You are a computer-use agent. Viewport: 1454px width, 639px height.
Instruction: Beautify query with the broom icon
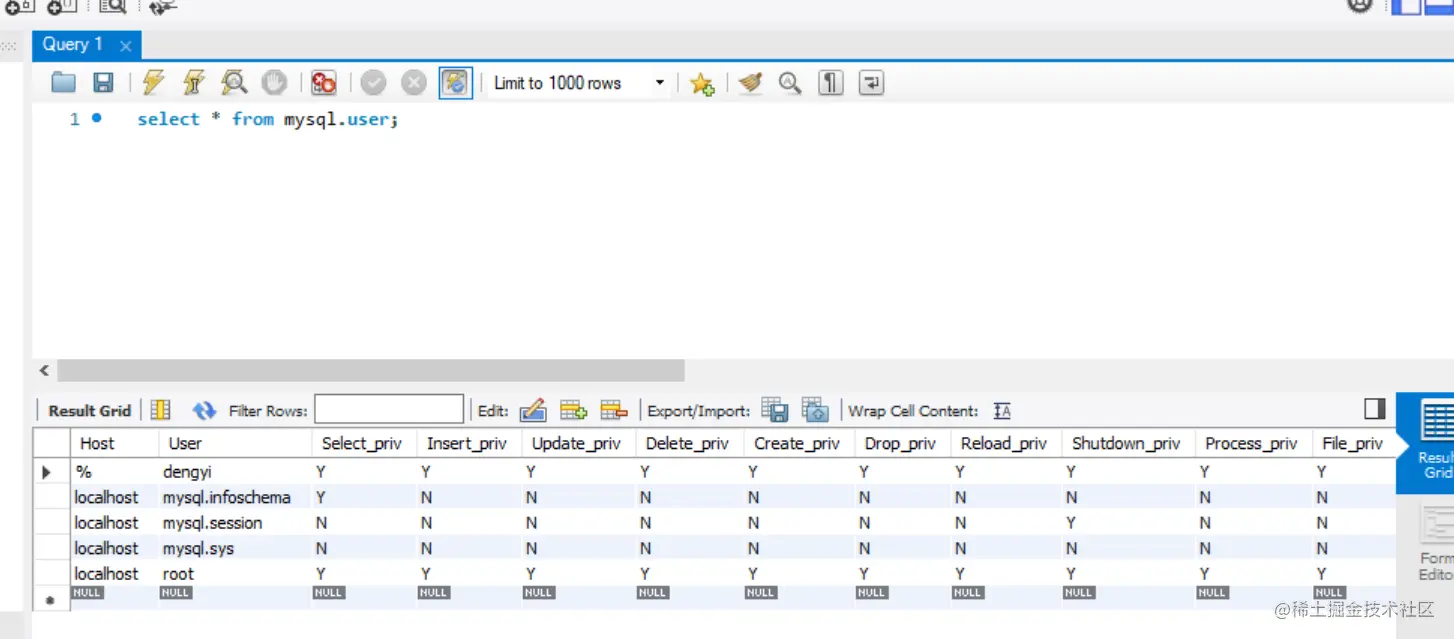click(750, 82)
